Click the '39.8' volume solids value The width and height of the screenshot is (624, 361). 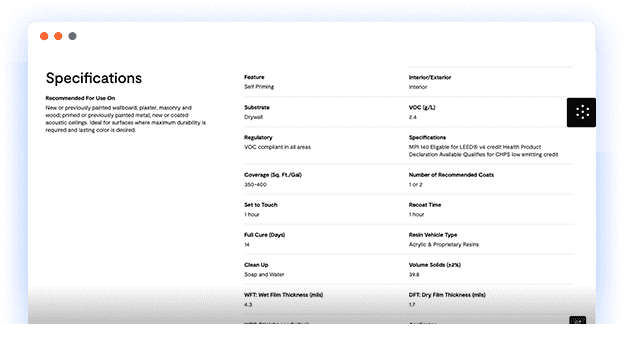(414, 275)
